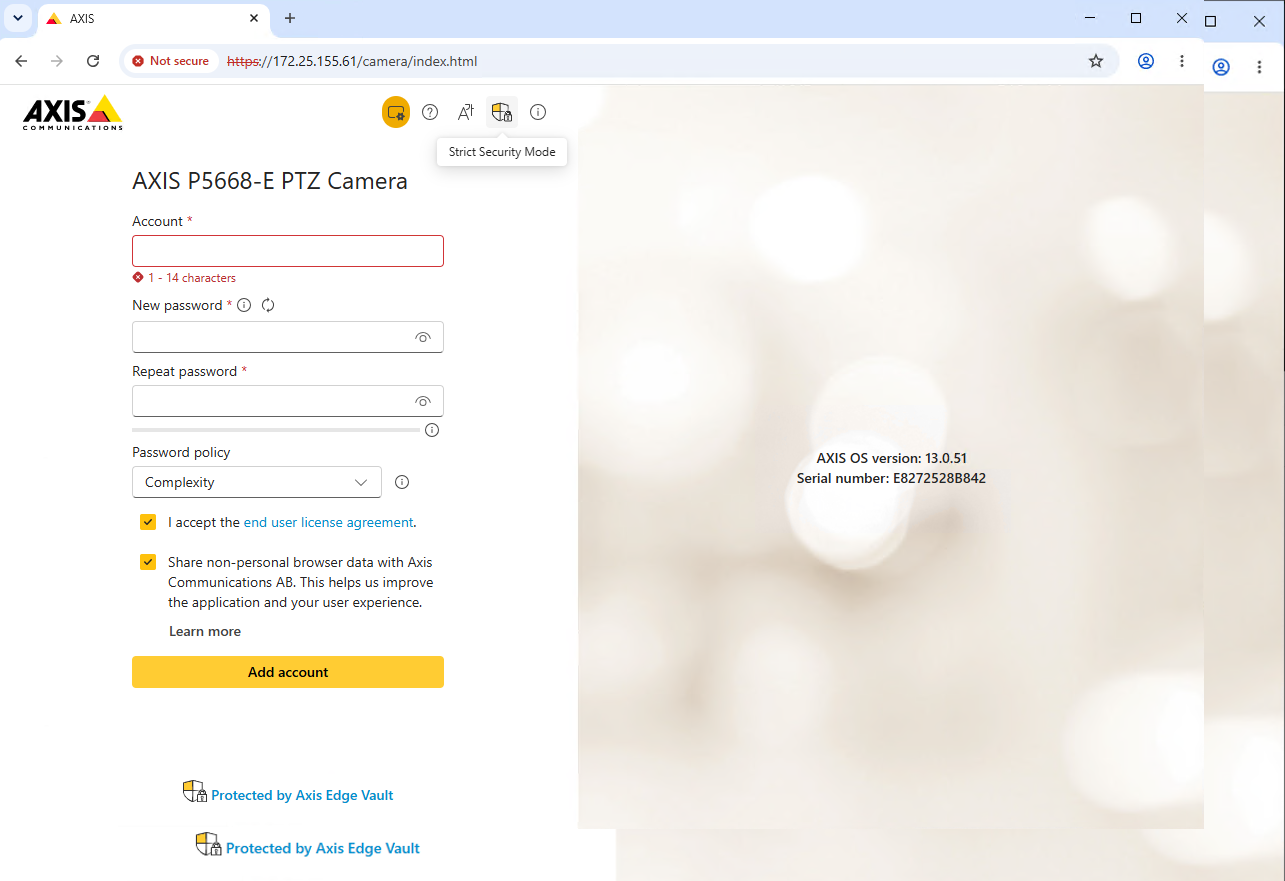1285x881 pixels.
Task: Click the Strict Security Mode shield icon
Action: pos(502,112)
